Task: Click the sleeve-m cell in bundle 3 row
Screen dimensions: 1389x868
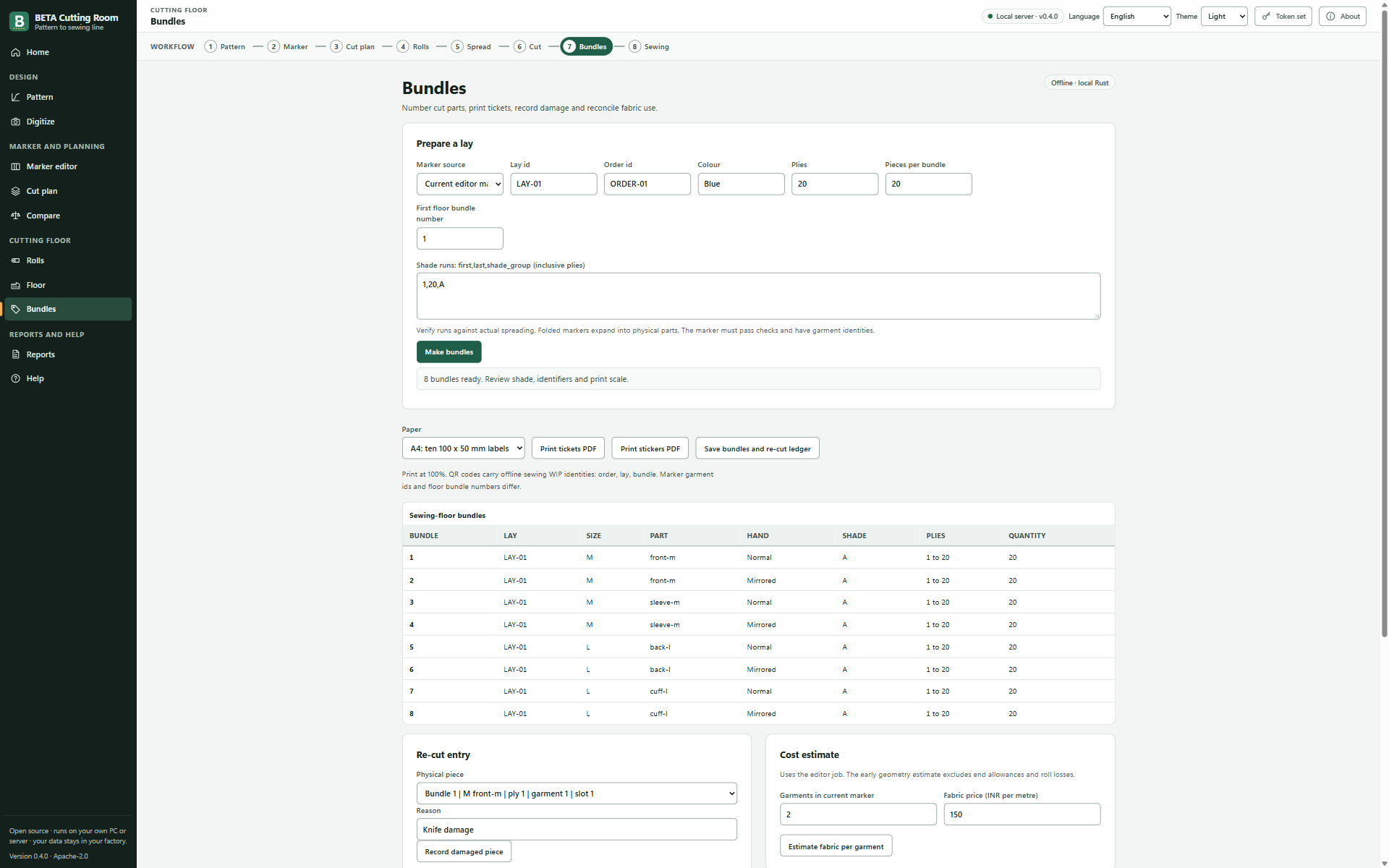Action: point(664,603)
